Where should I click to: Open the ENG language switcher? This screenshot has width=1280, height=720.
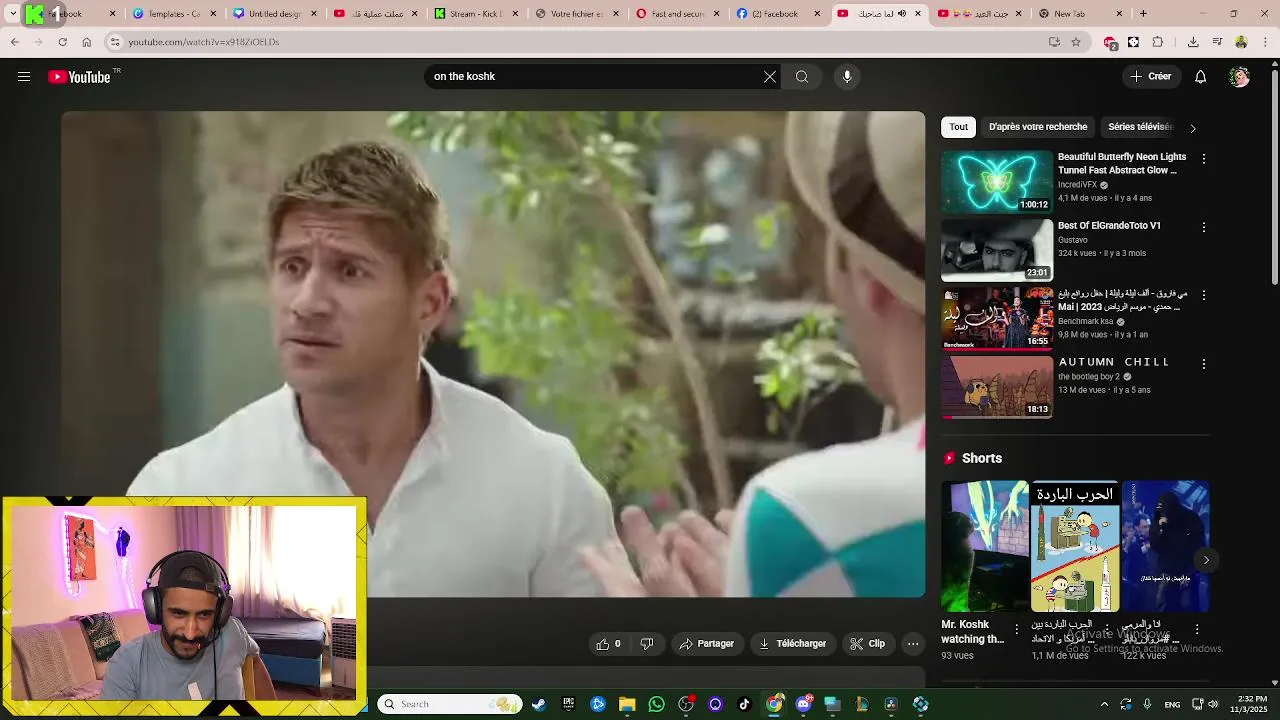pos(1173,704)
